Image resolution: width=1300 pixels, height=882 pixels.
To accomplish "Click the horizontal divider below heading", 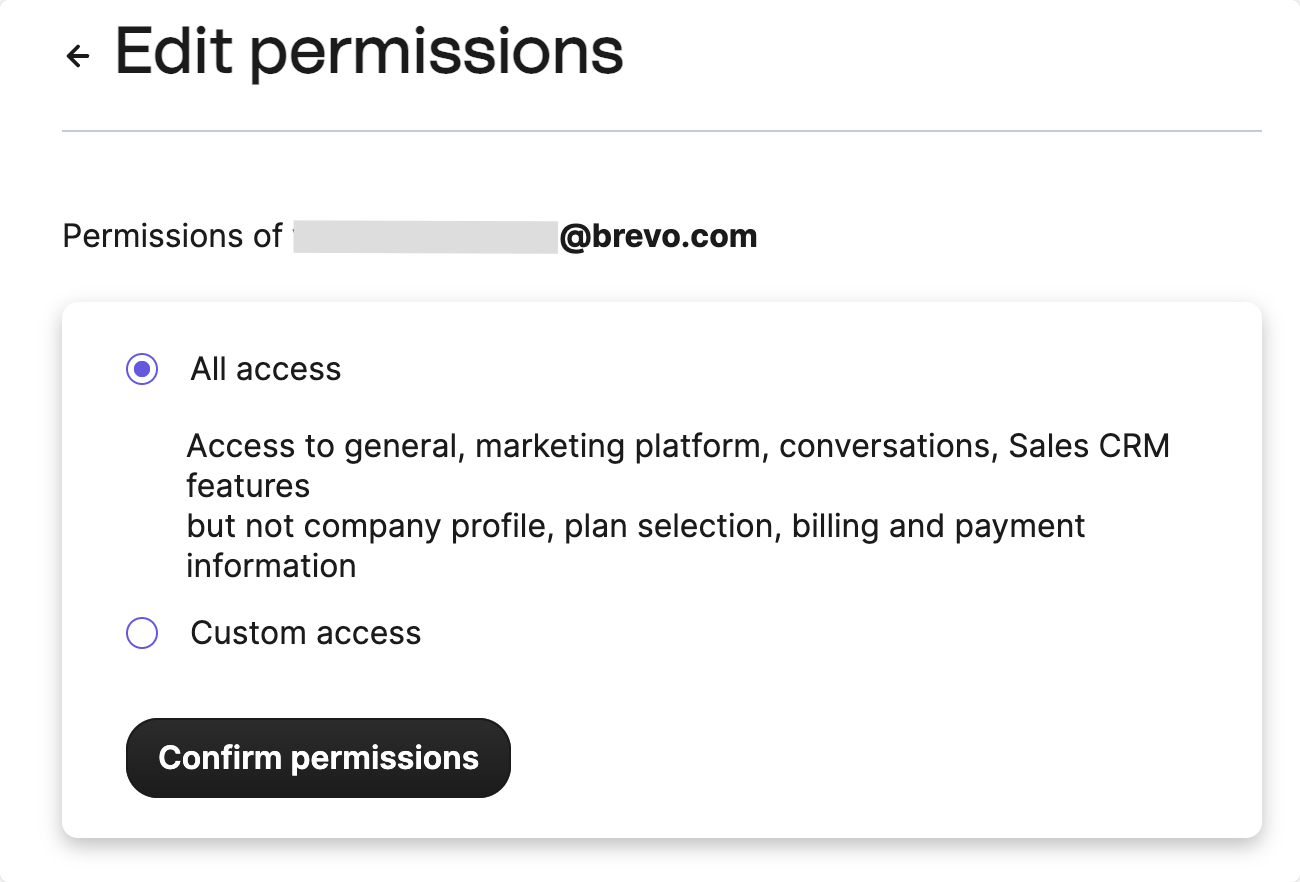I will [x=661, y=131].
